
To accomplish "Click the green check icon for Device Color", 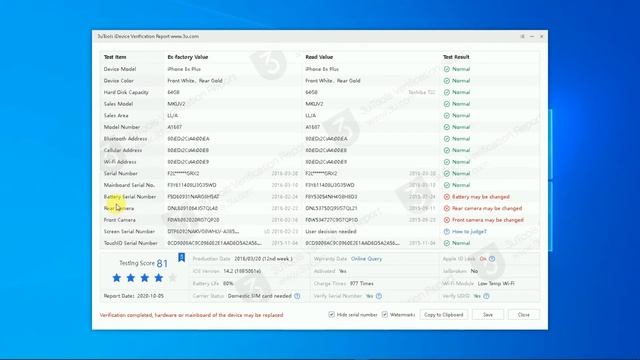I will pyautogui.click(x=447, y=81).
